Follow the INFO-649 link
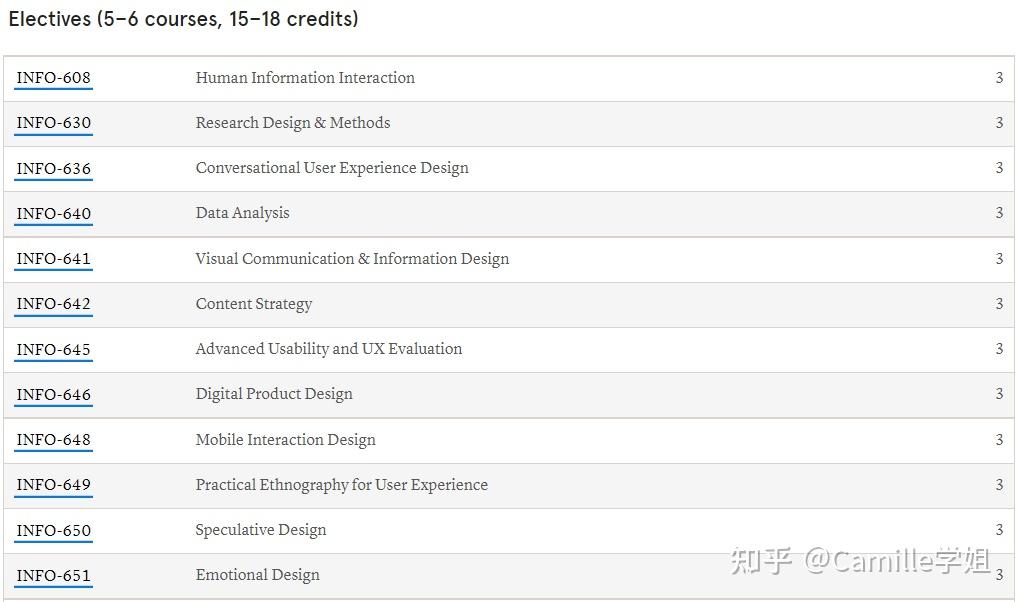Image resolution: width=1017 pixels, height=602 pixels. [53, 485]
